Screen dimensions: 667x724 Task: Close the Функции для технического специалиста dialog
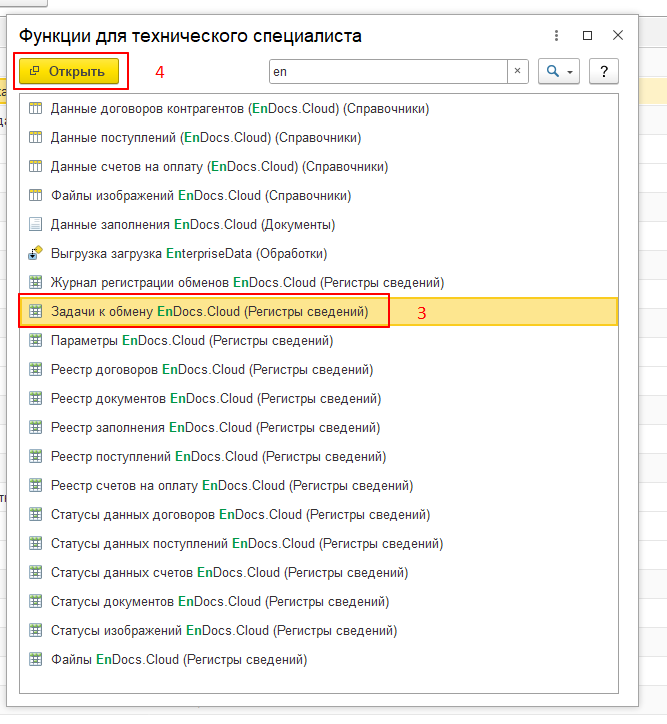pyautogui.click(x=618, y=35)
